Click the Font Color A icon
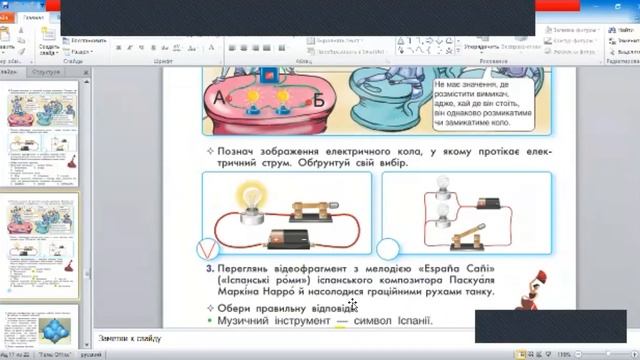Image resolution: width=640 pixels, height=360 pixels. 211,48
